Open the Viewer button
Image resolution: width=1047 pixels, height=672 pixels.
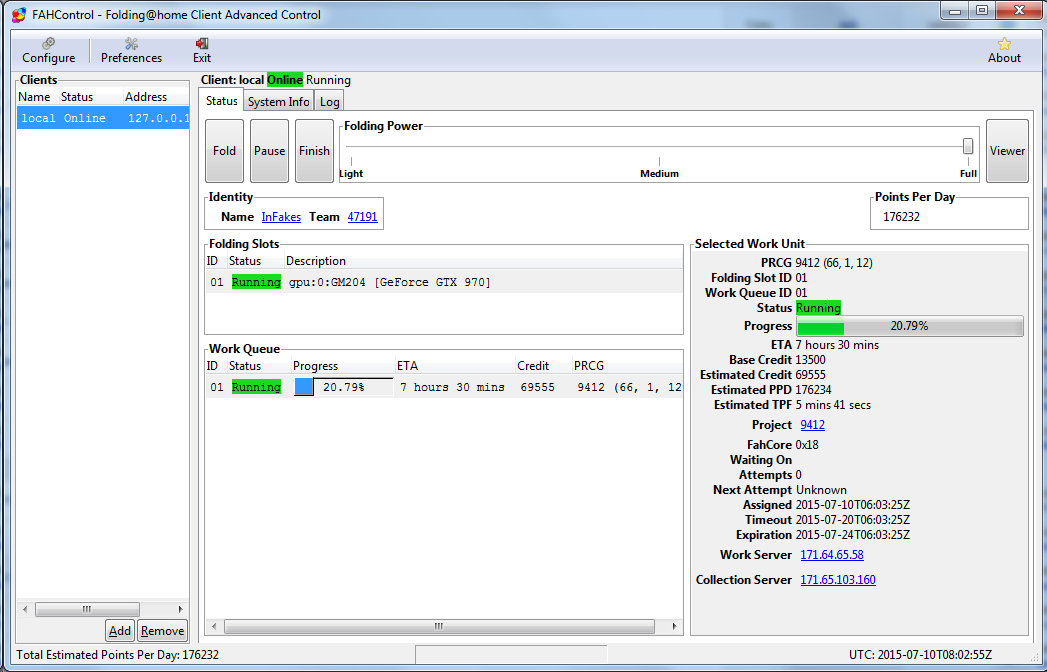tap(1007, 151)
